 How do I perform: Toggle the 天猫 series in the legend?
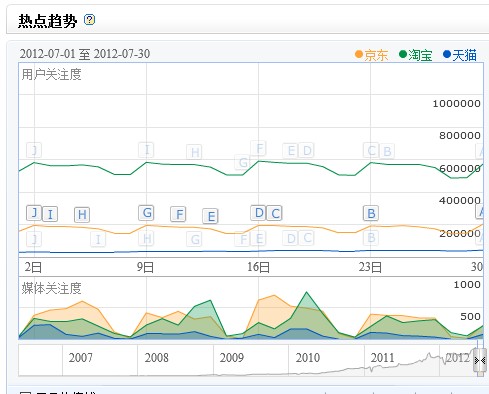click(460, 55)
